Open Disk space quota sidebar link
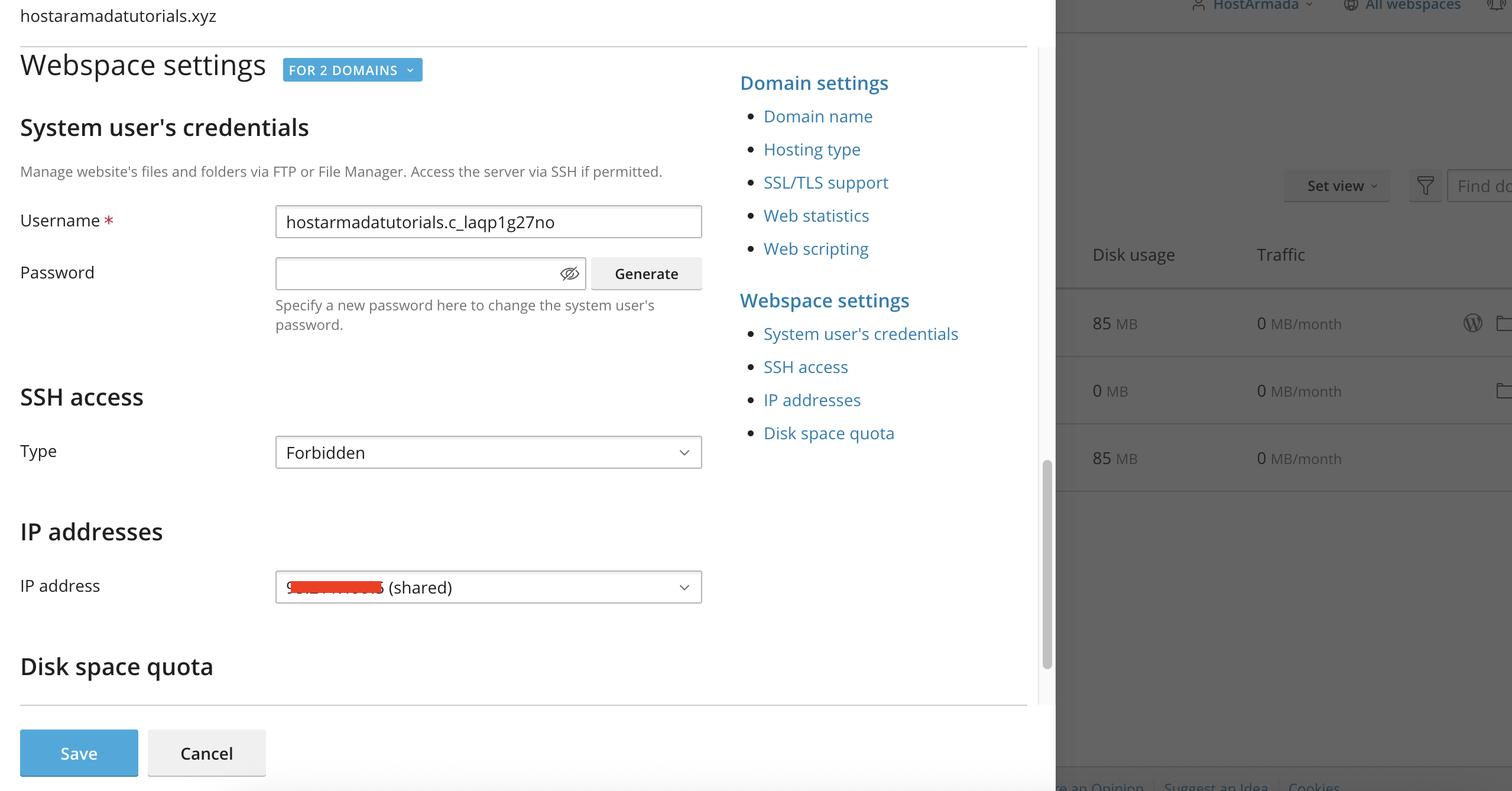The image size is (1512, 791). 829,433
